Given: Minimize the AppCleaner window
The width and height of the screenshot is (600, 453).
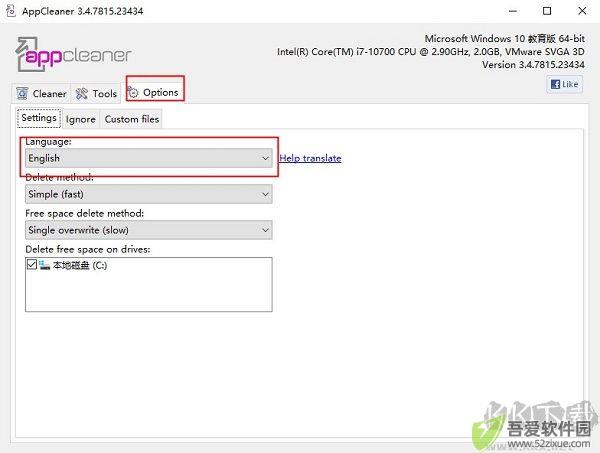Looking at the screenshot, I should (513, 11).
